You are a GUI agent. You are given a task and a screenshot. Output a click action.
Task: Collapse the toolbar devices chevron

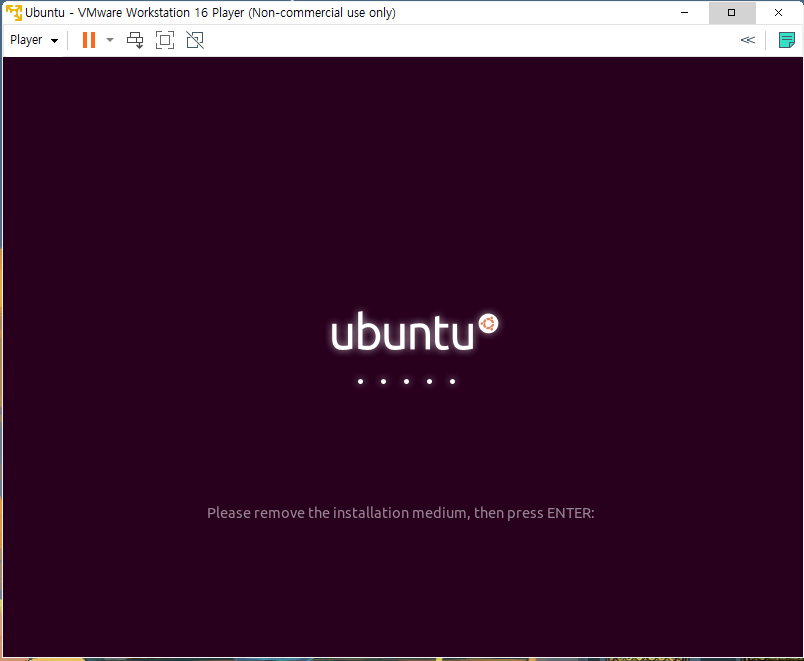748,40
